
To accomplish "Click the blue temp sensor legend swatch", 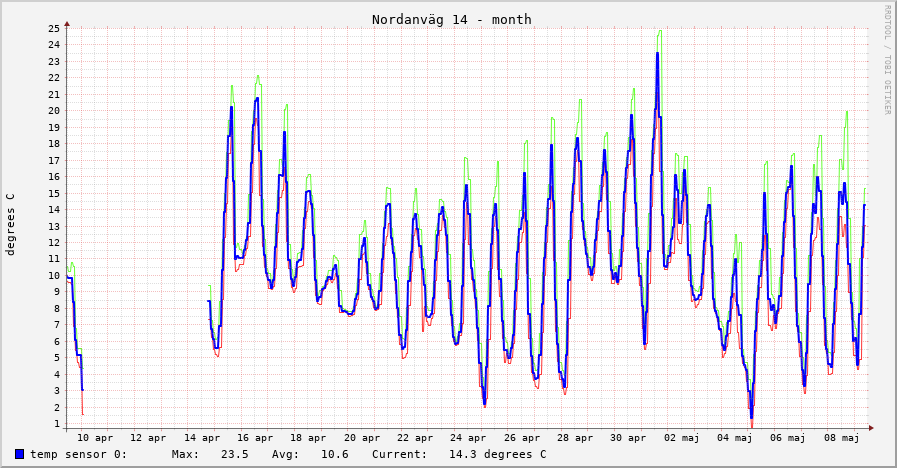I will (x=20, y=454).
